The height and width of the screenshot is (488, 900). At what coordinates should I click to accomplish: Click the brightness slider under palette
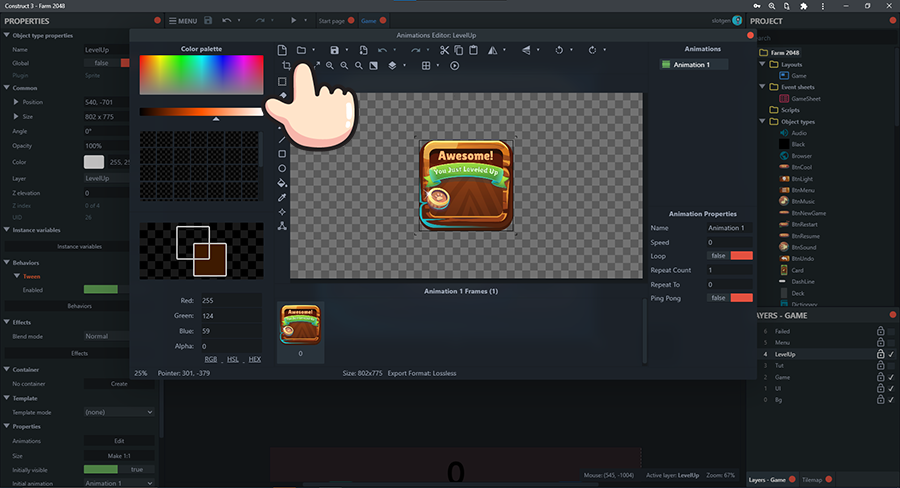(x=201, y=112)
